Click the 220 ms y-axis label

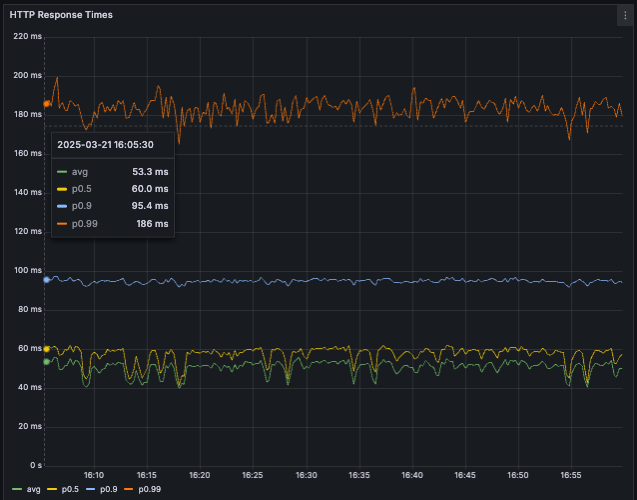click(x=28, y=37)
